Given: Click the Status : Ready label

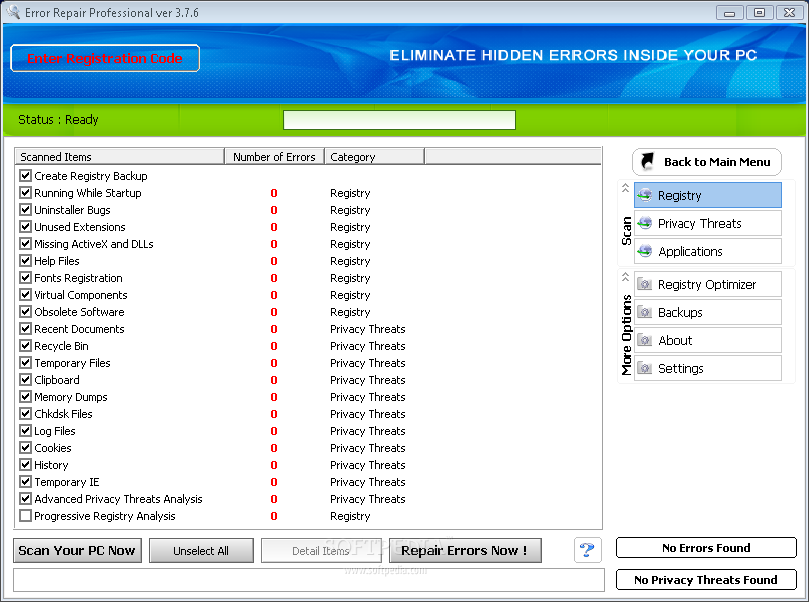Looking at the screenshot, I should (x=58, y=120).
